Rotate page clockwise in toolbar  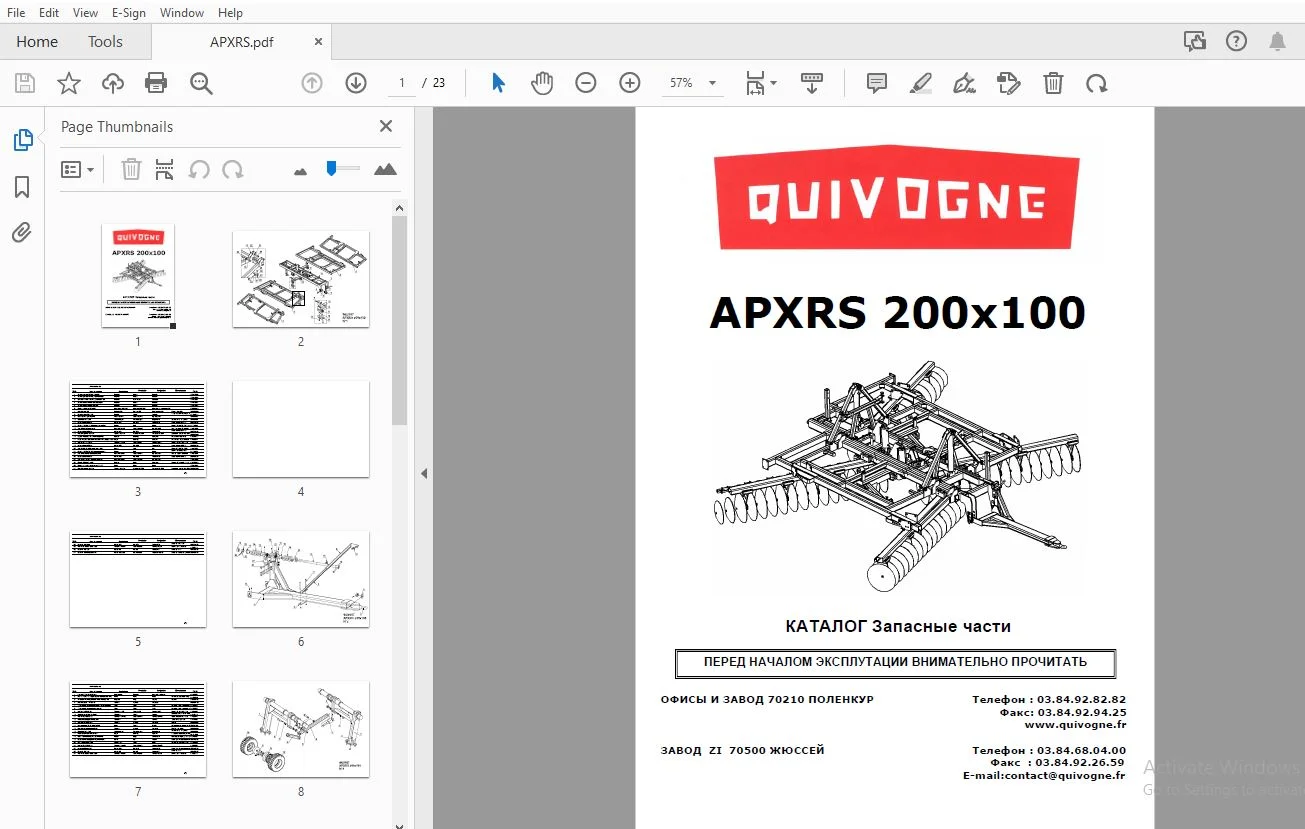pos(1097,84)
